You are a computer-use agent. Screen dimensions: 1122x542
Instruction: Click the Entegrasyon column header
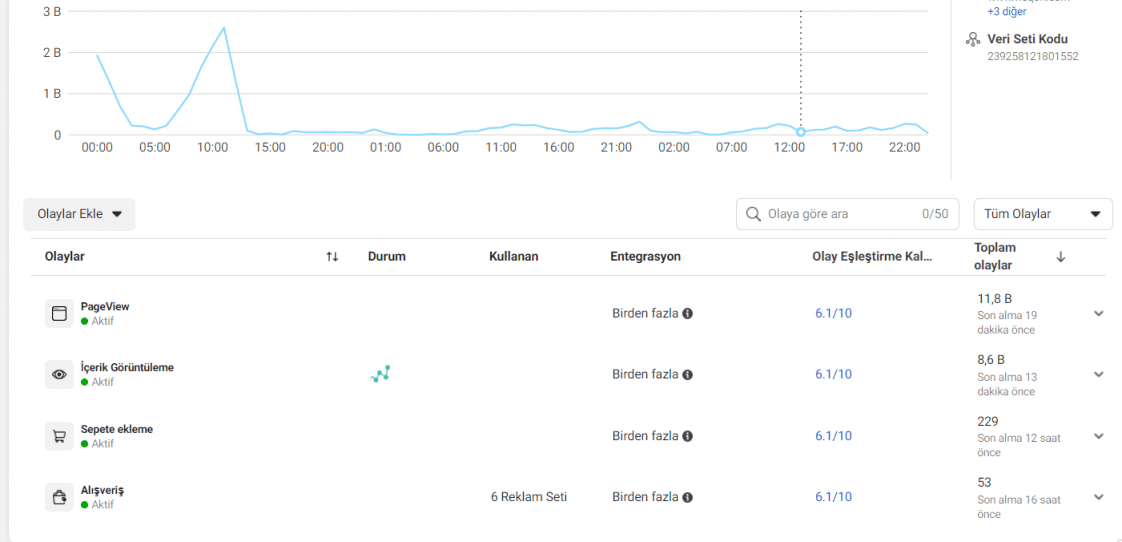tap(645, 256)
